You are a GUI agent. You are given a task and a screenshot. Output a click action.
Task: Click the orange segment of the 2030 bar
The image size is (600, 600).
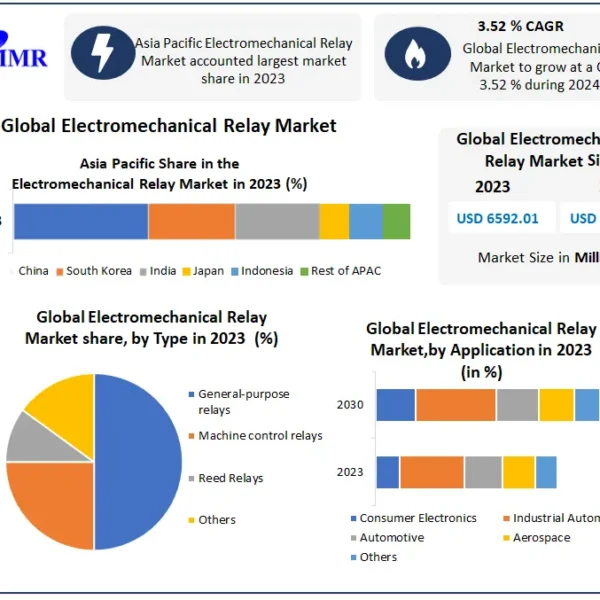[456, 405]
